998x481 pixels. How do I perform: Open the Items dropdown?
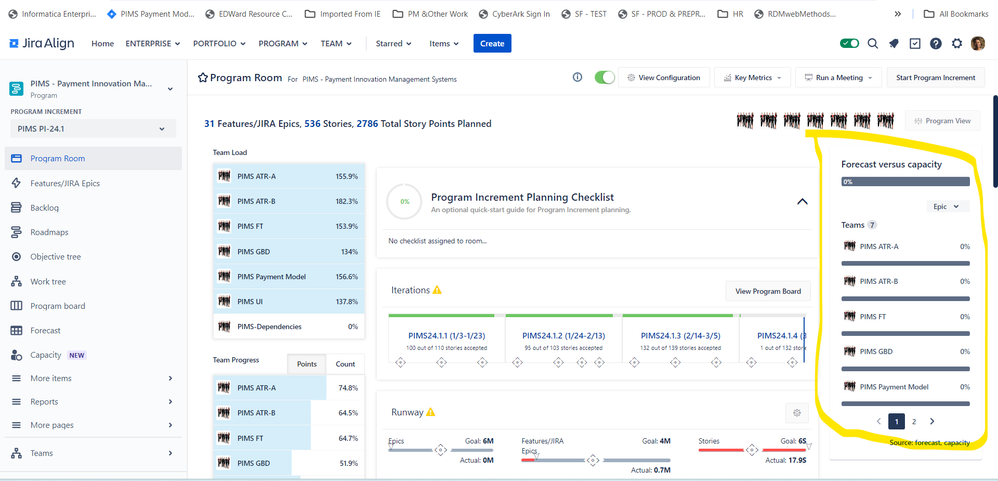click(x=444, y=43)
